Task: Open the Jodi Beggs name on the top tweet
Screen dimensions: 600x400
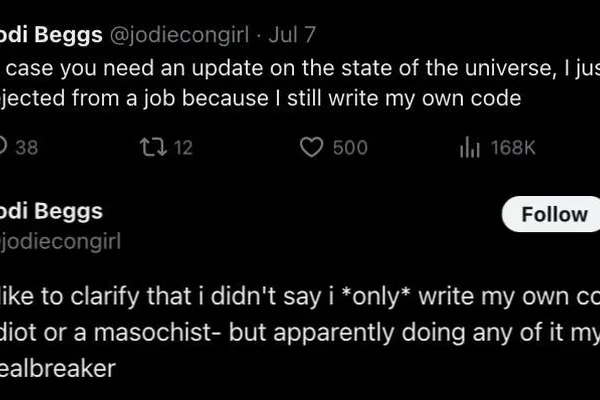Action: pyautogui.click(x=51, y=35)
